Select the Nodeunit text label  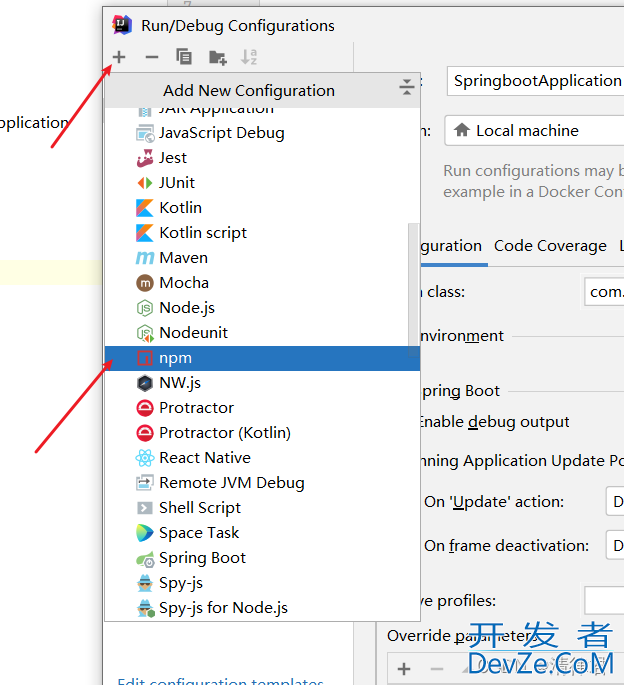[194, 333]
